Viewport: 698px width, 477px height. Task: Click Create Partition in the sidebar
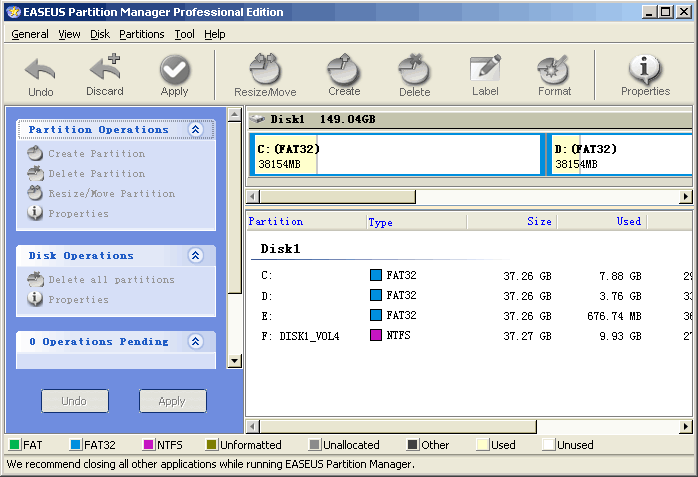tap(86, 154)
